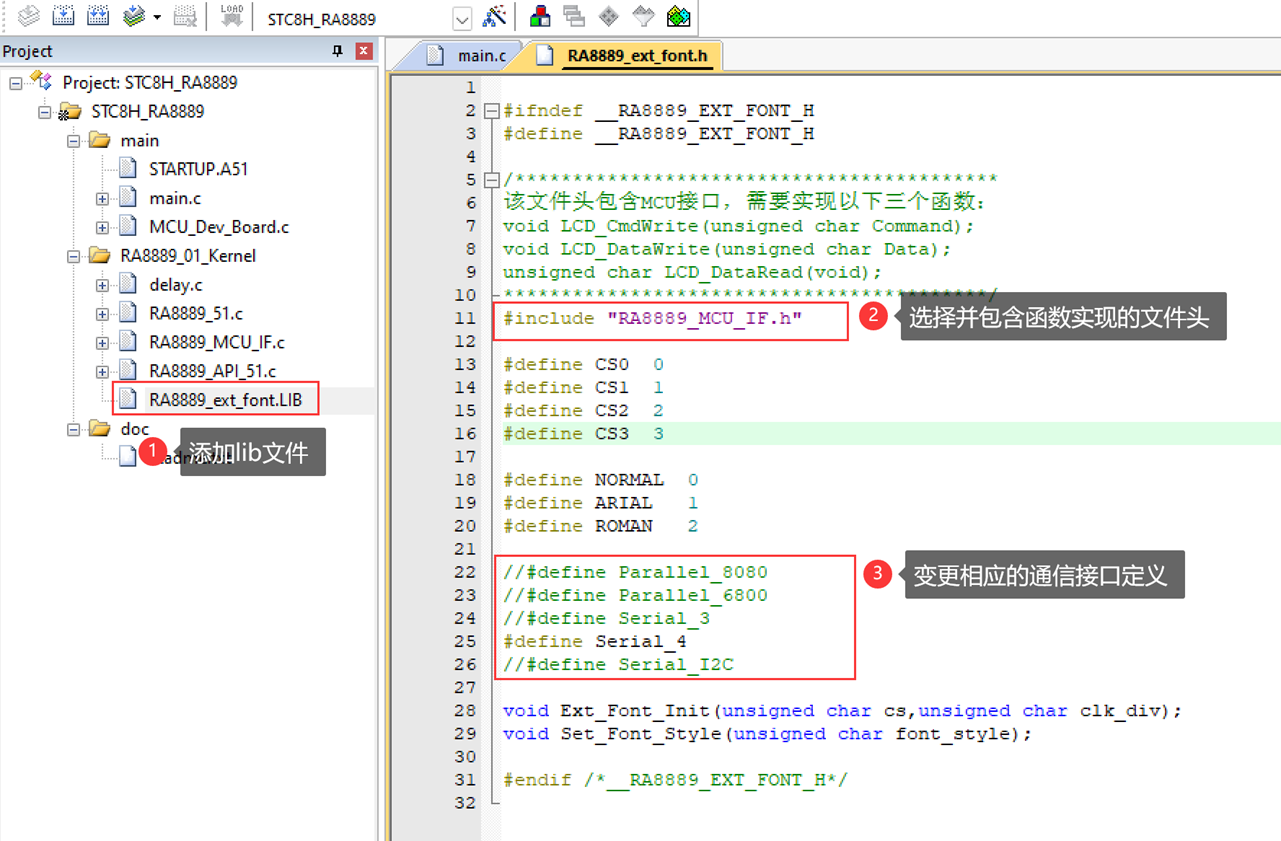This screenshot has height=841, width=1281.
Task: Select STARTUP.A51 file in project tree
Action: coord(198,169)
